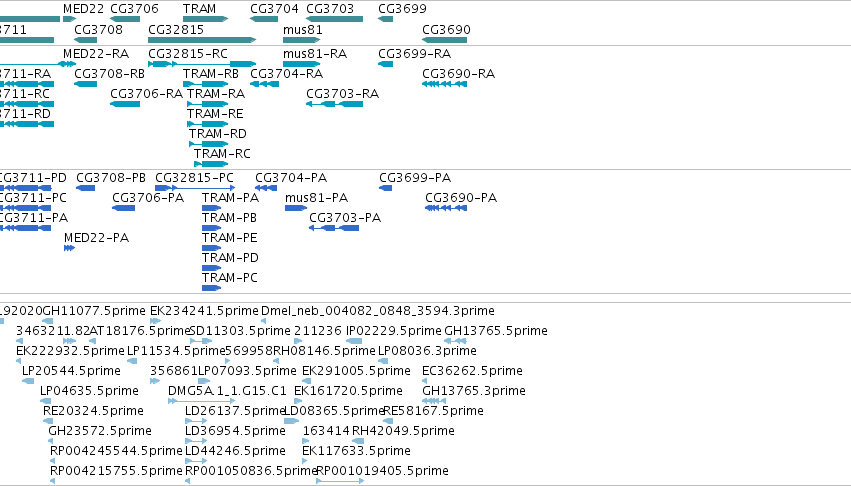851x486 pixels.
Task: Click the CG3699-RA transcript label
Action: coord(415,54)
